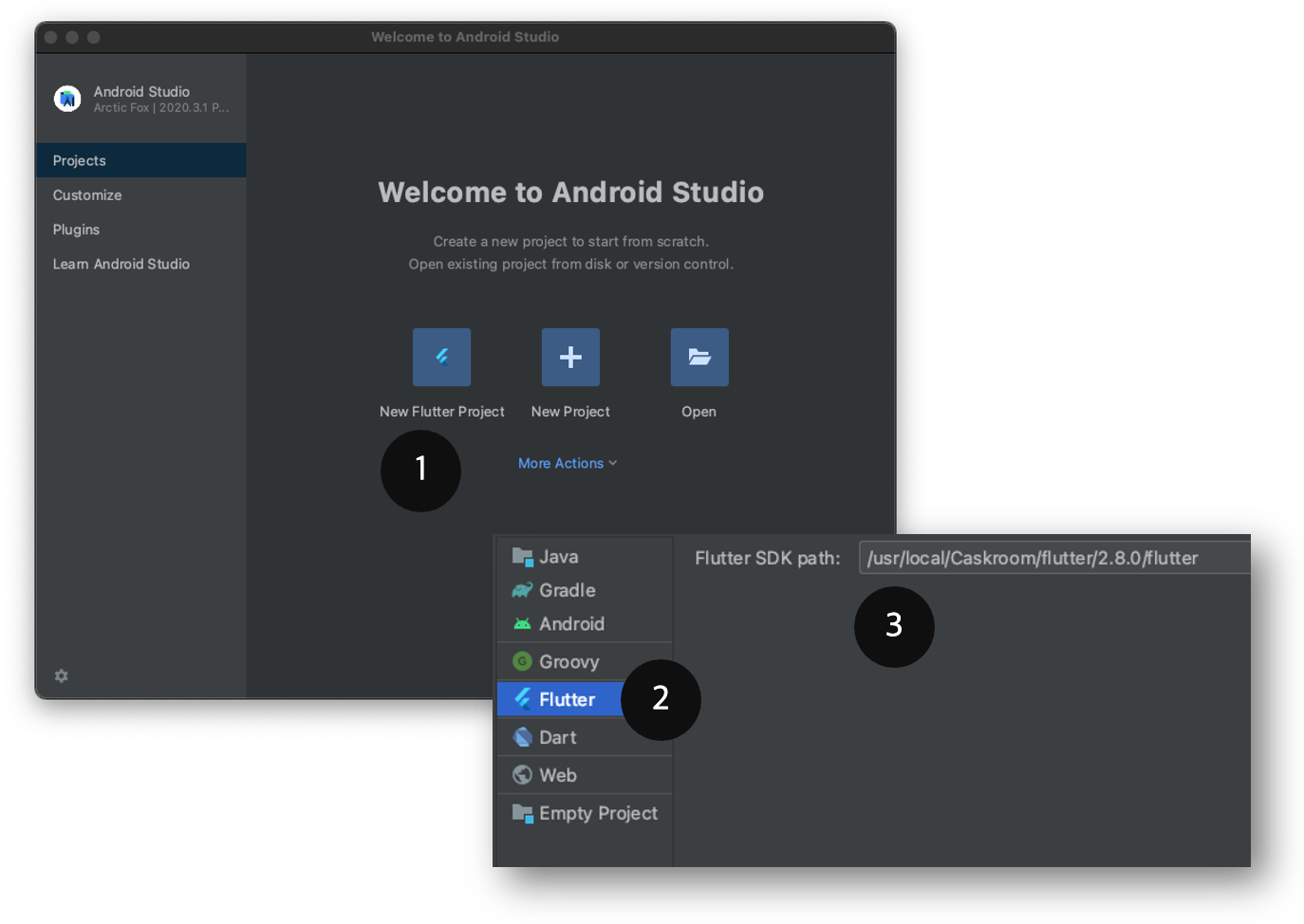This screenshot has height=924, width=1304.
Task: Click the Flutter SDK path label
Action: [768, 558]
